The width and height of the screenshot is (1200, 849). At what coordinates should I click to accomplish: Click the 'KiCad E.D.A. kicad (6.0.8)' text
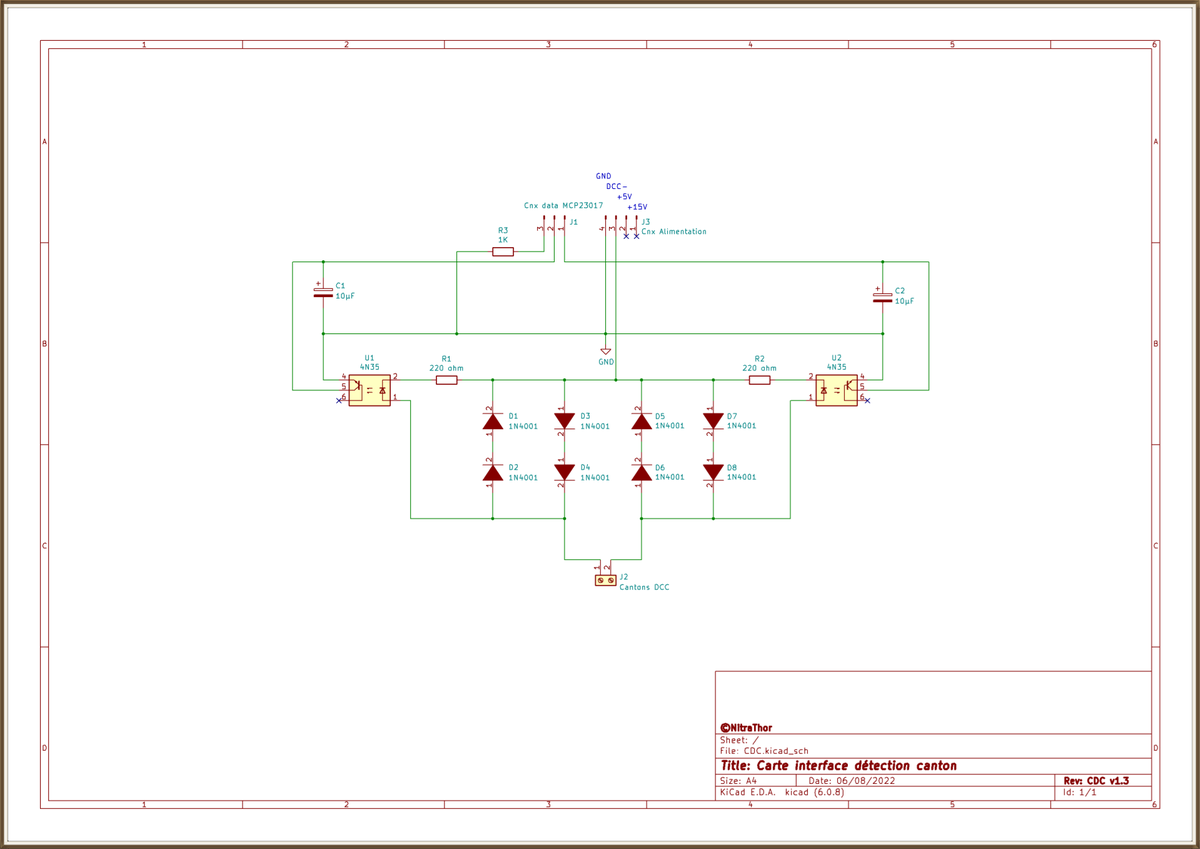[782, 792]
